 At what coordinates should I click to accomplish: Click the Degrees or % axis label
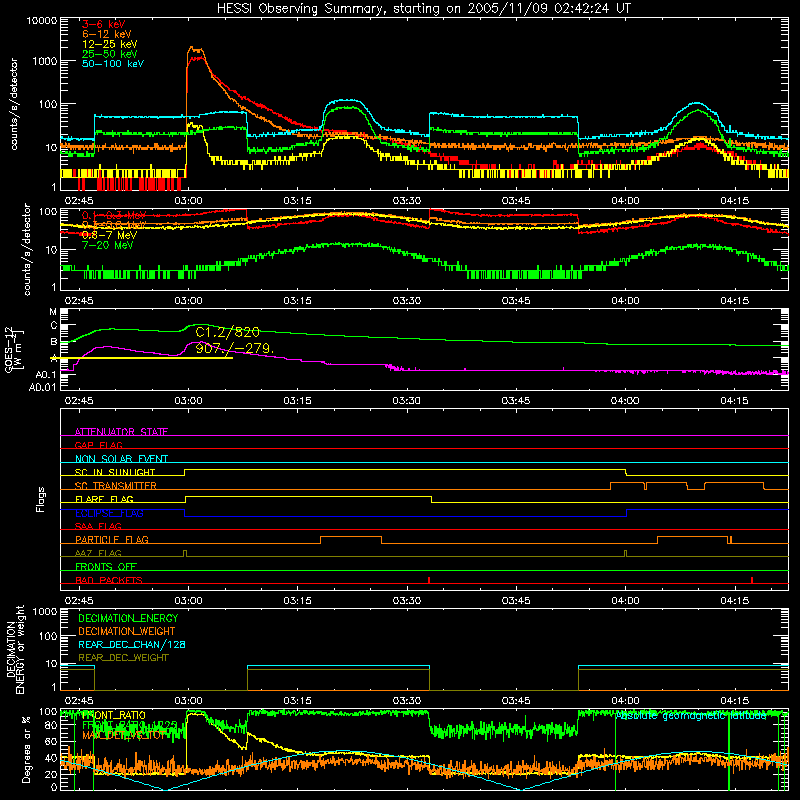click(x=26, y=749)
